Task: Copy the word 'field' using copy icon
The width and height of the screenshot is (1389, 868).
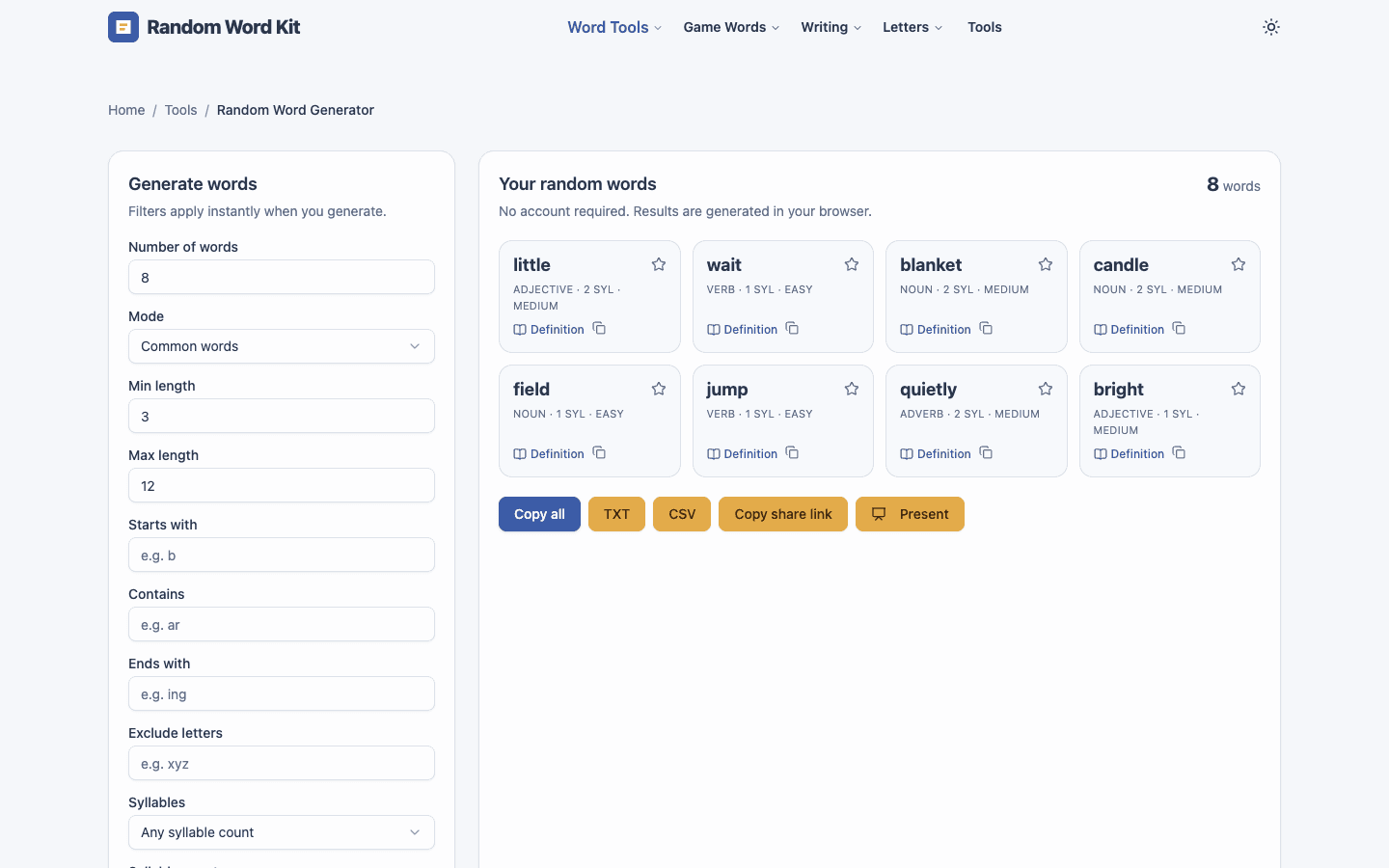Action: pos(599,452)
